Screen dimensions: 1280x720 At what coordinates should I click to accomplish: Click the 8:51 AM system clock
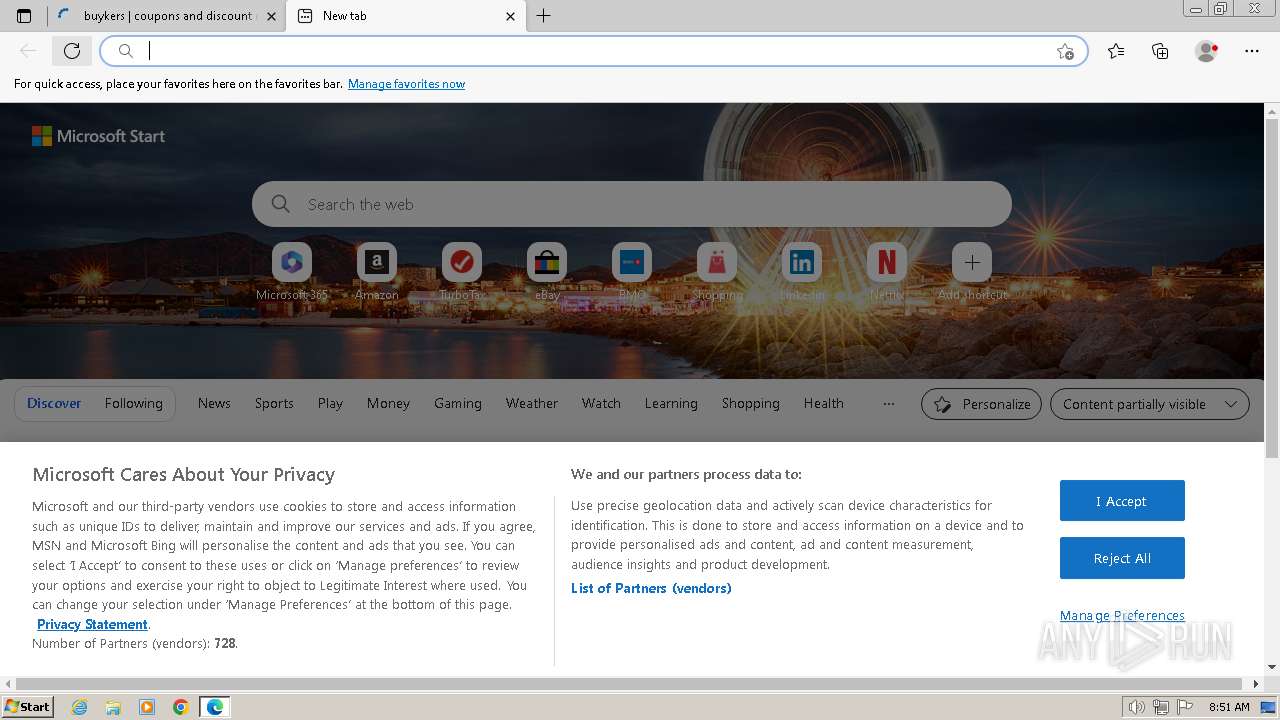pyautogui.click(x=1229, y=707)
